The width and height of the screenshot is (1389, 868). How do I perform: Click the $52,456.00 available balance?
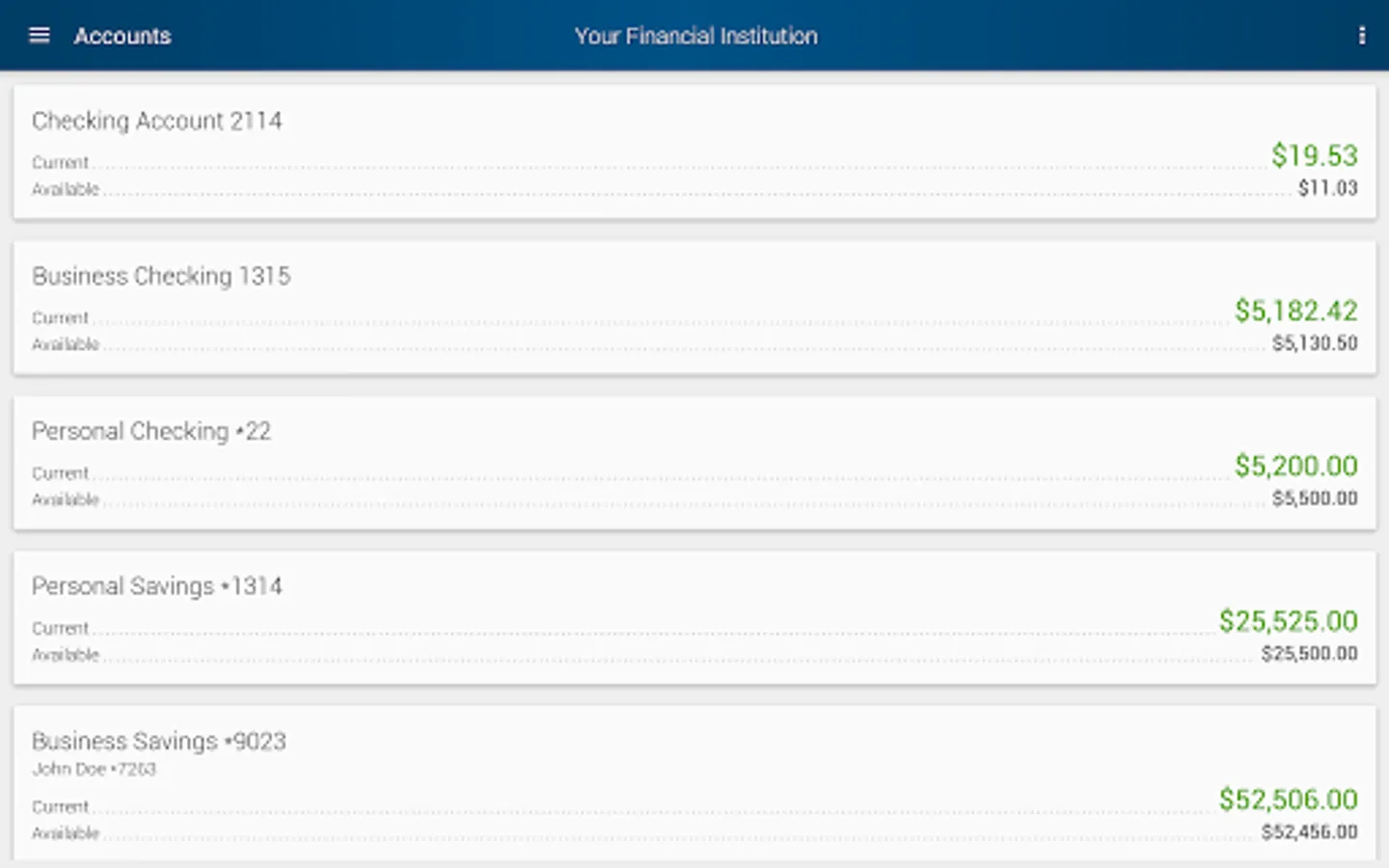tap(1309, 832)
